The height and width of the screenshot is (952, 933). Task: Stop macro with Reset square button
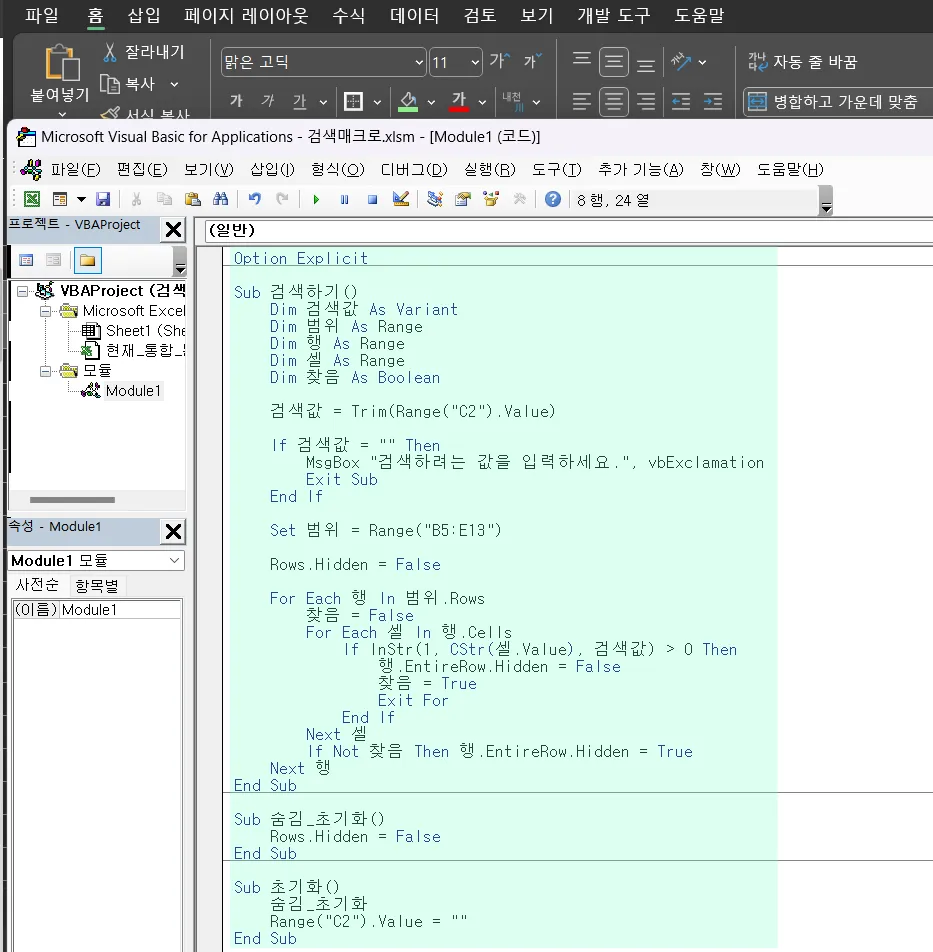coord(373,199)
